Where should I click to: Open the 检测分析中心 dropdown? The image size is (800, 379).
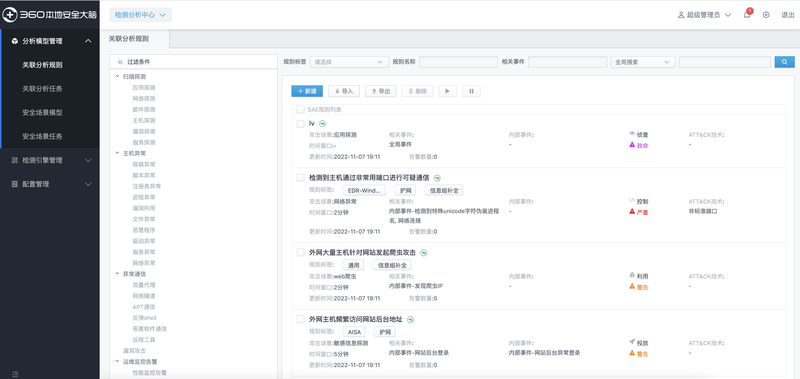[141, 15]
